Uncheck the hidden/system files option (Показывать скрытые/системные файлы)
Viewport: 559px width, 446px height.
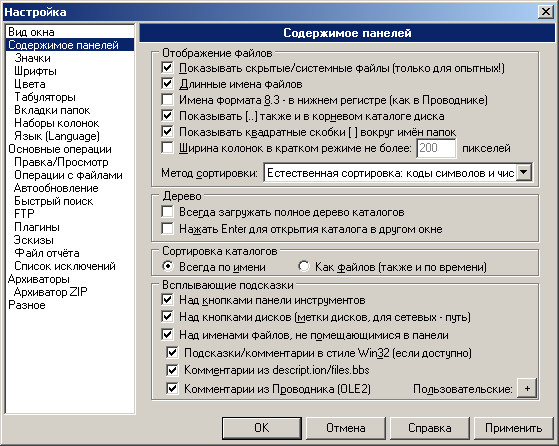point(167,67)
